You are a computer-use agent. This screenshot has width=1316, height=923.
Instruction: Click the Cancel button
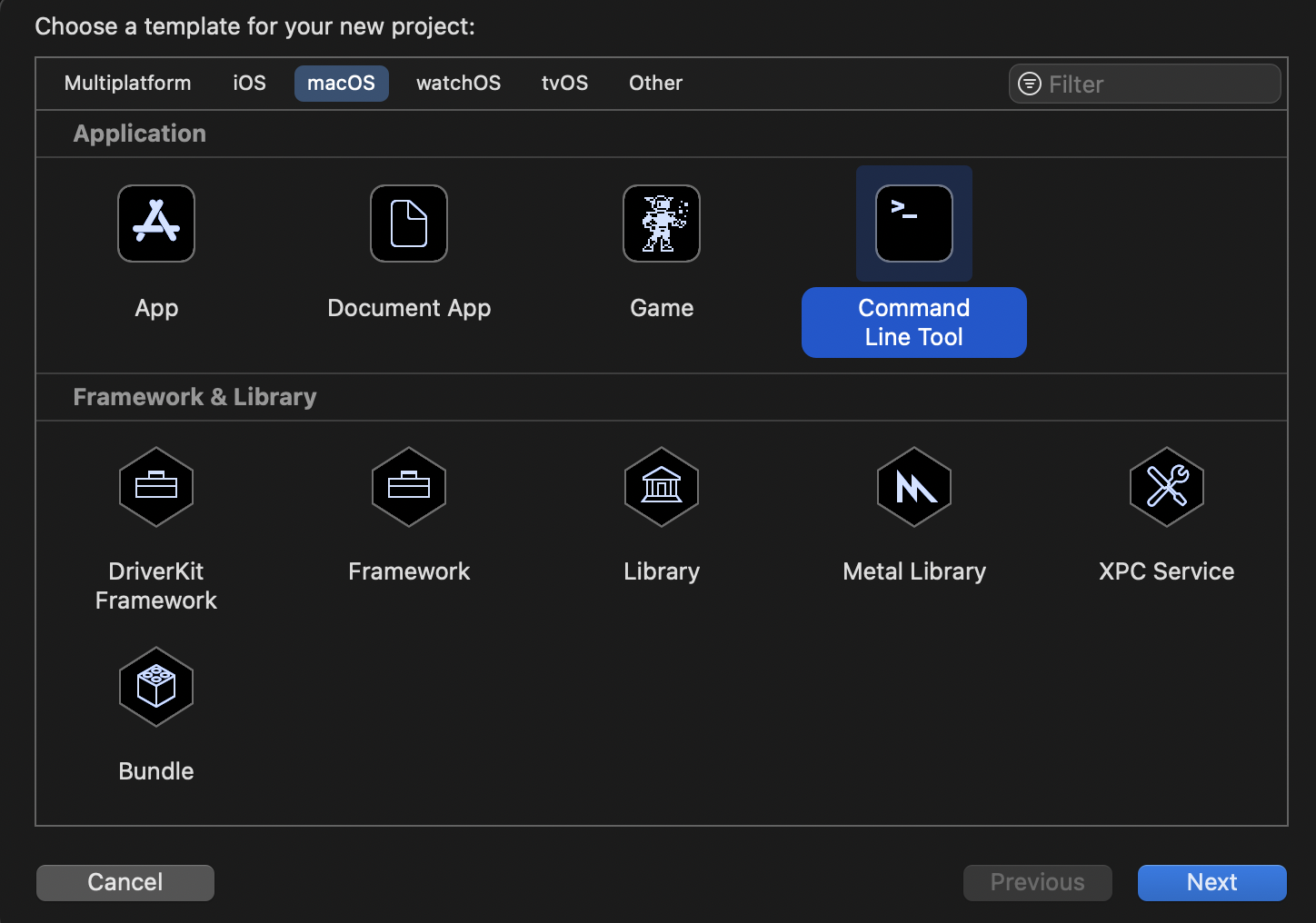[125, 882]
